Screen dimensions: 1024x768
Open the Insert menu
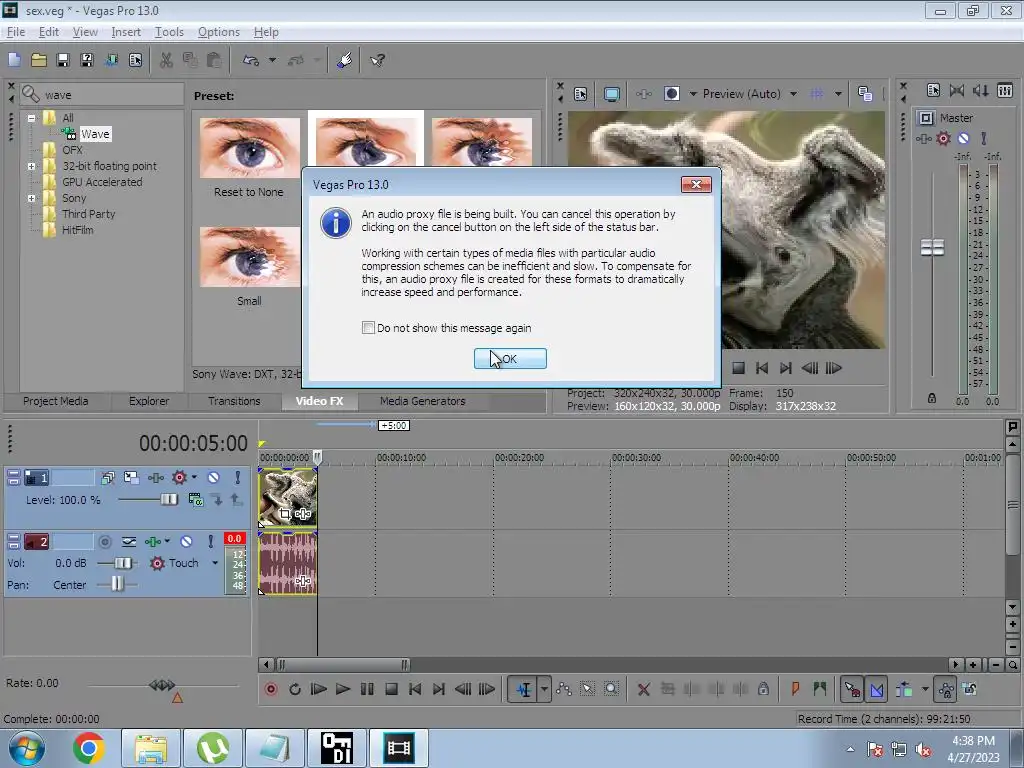pos(126,32)
